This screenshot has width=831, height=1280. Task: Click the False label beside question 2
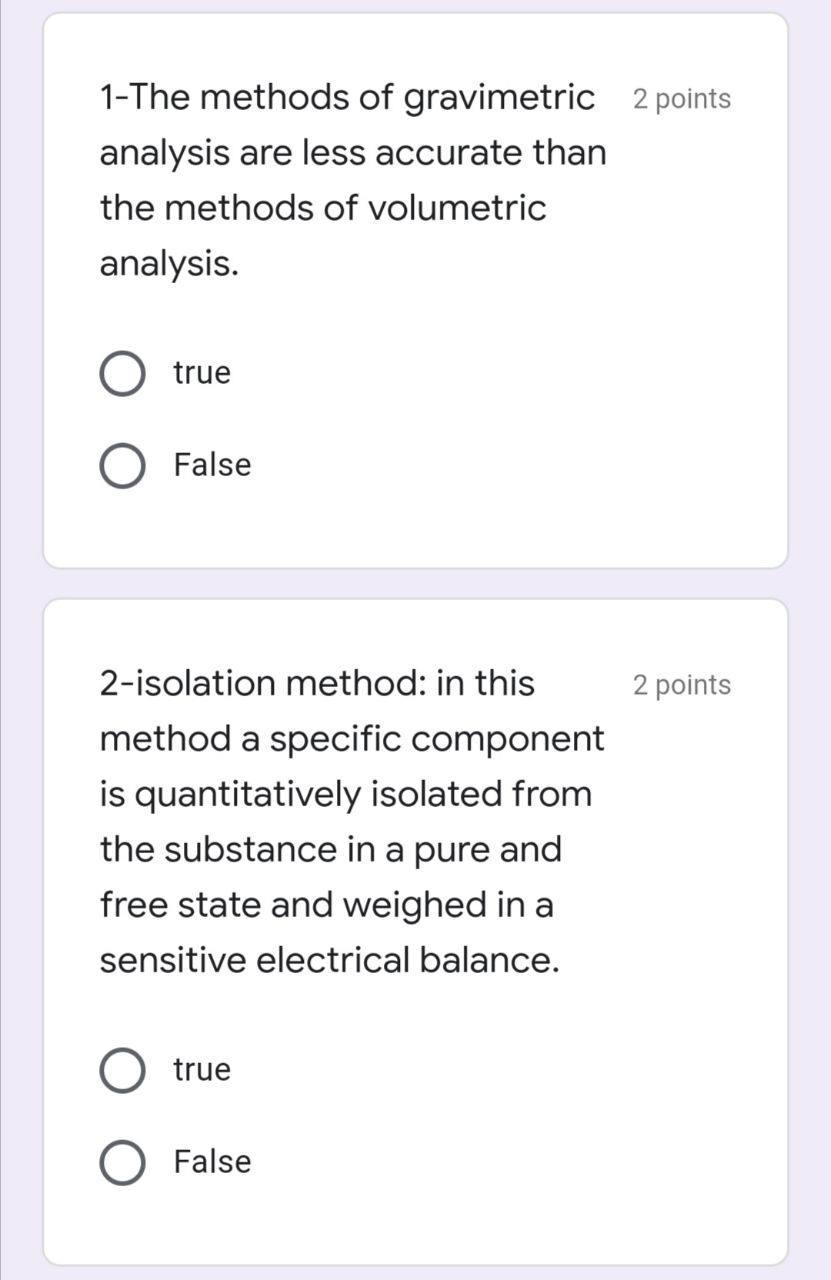(210, 1161)
